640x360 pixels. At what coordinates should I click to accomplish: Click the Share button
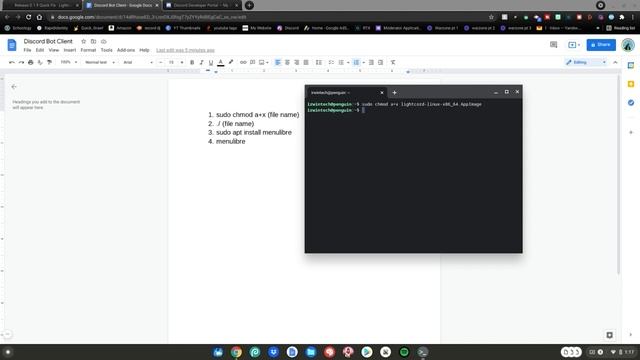tap(601, 44)
